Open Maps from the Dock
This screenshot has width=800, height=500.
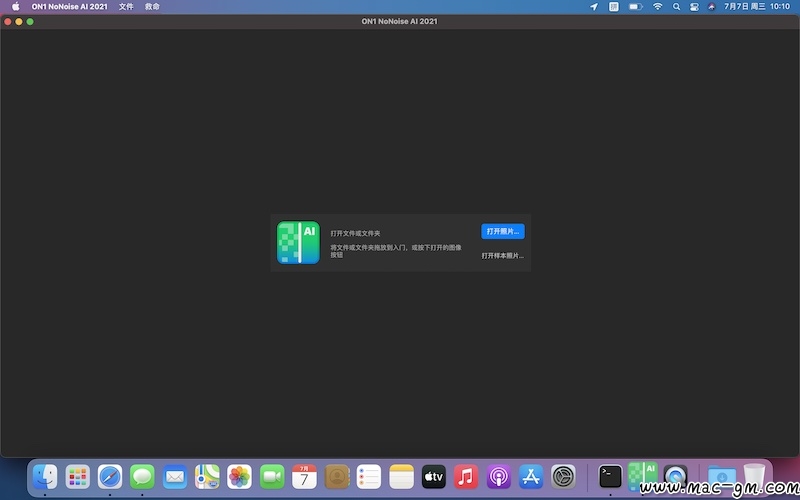(x=207, y=477)
